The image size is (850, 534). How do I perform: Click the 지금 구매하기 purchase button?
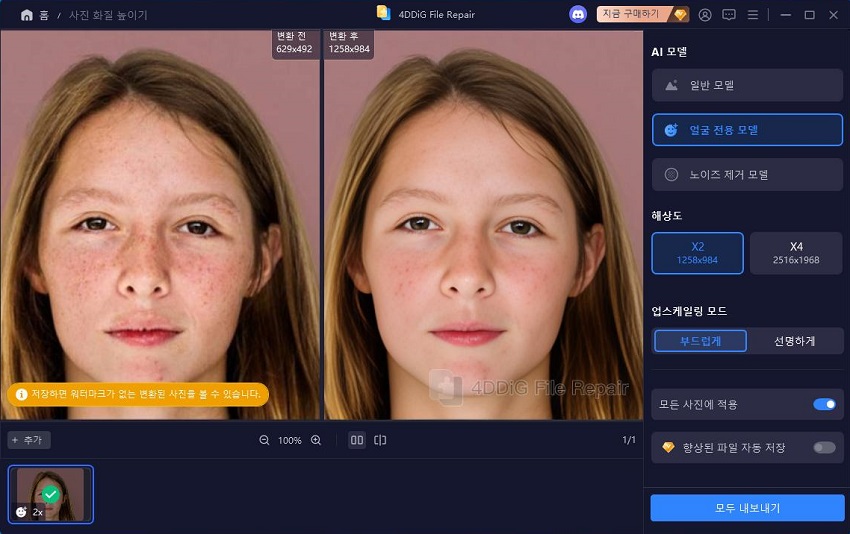click(642, 14)
